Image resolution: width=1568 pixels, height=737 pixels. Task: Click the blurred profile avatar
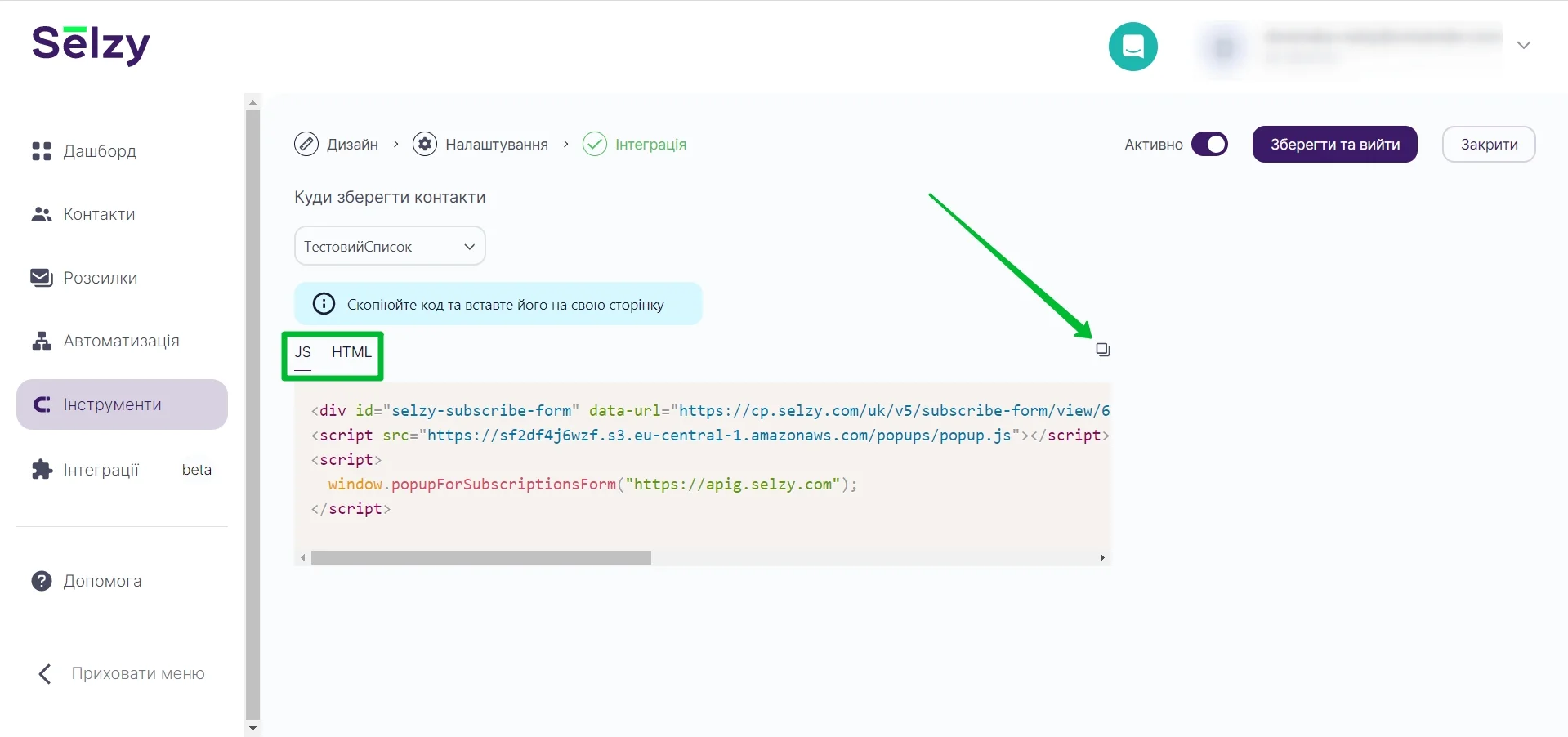(1223, 47)
